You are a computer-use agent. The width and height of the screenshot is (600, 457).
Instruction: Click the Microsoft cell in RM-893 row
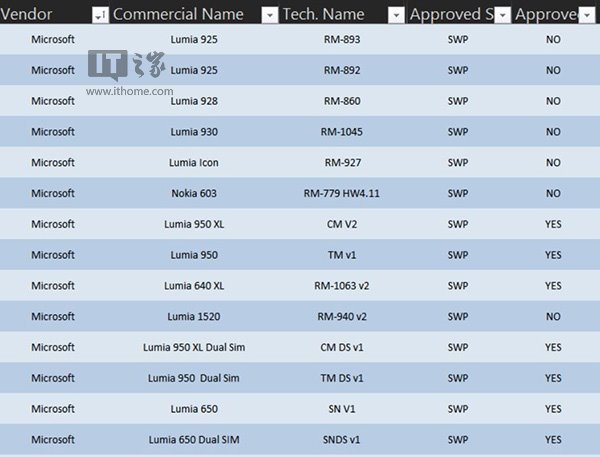[53, 39]
